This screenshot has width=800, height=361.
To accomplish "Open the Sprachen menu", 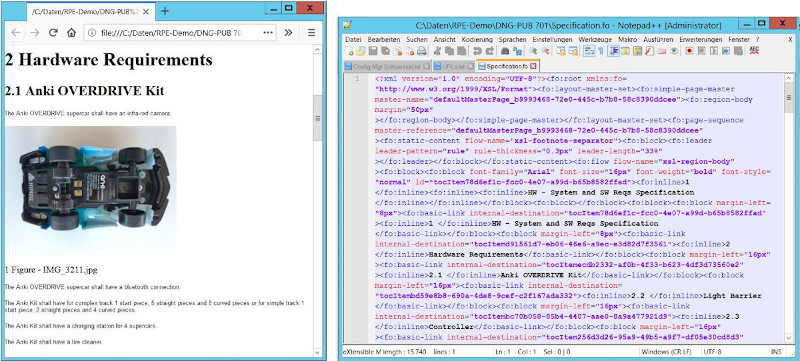I will point(512,39).
